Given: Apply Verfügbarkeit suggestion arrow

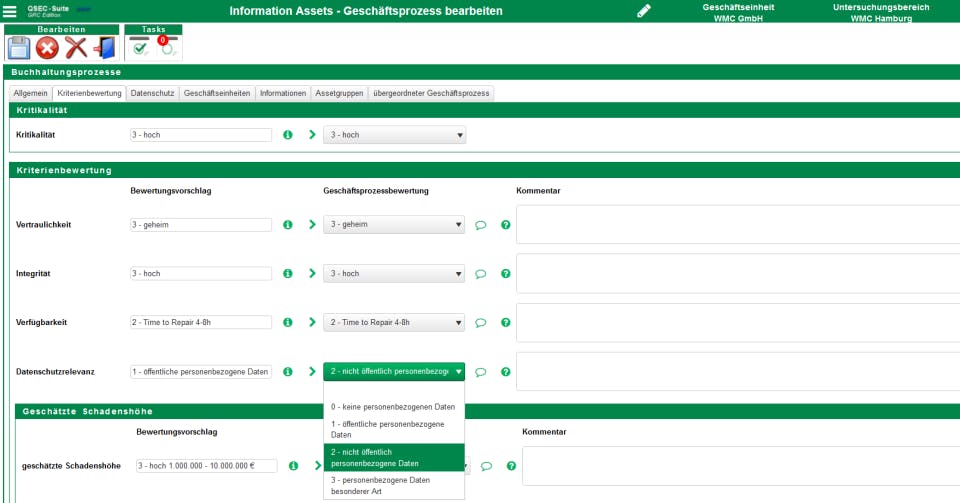Looking at the screenshot, I should (x=312, y=322).
